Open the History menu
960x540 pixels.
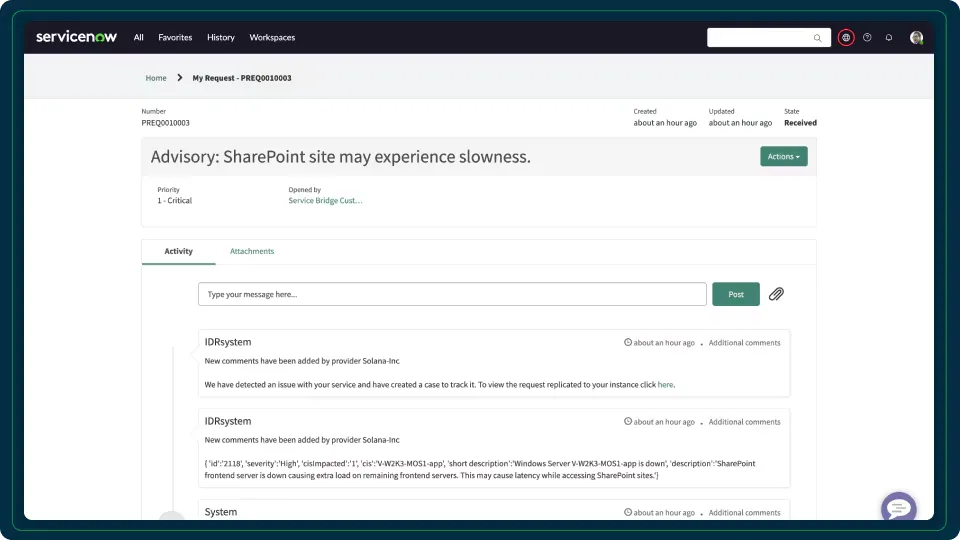(x=220, y=37)
